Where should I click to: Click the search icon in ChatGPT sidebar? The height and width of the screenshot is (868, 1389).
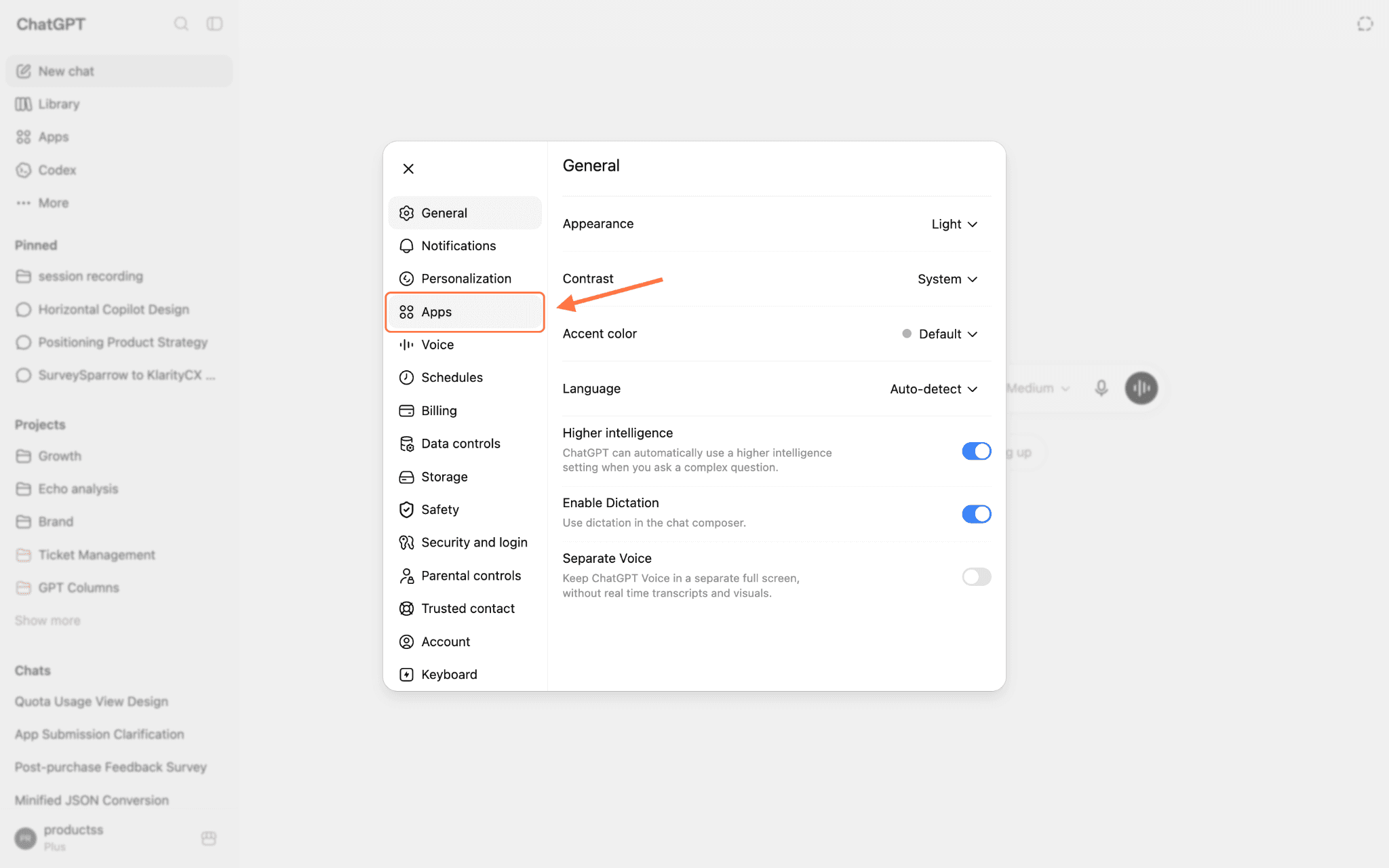point(181,24)
